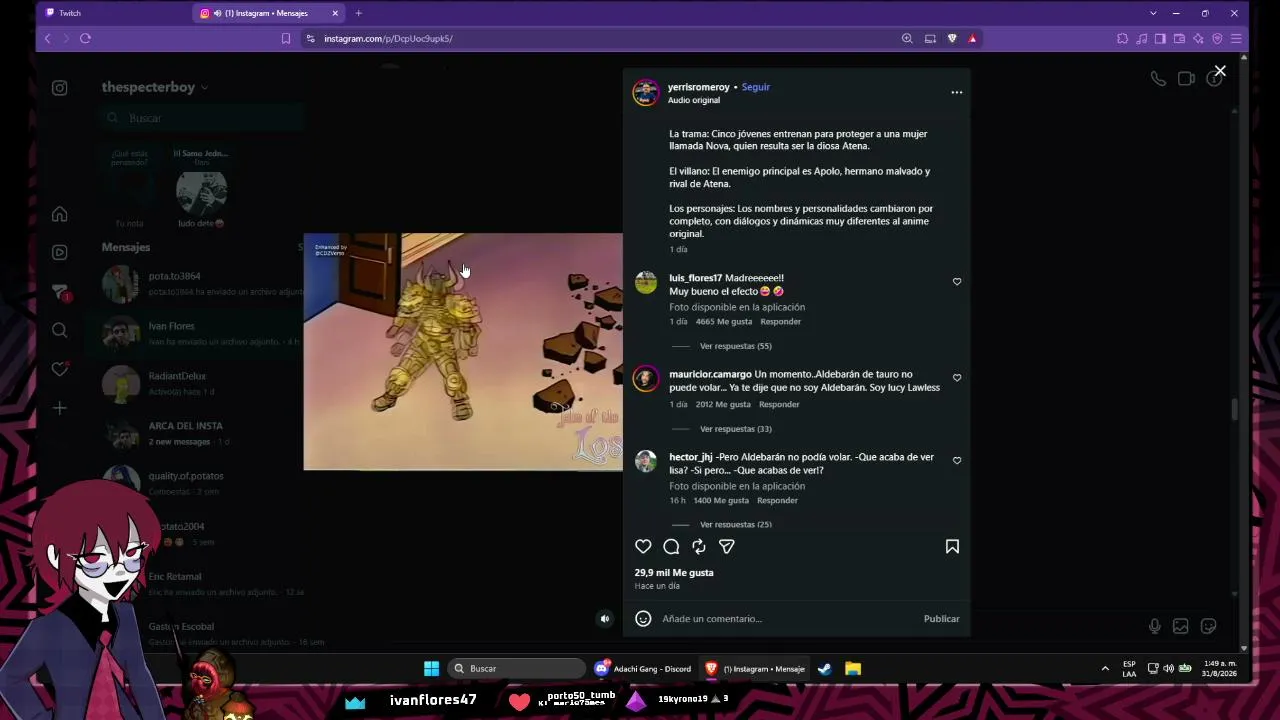Open yerrisromeroy profile username link
Viewport: 1280px width, 720px height.
pyautogui.click(x=698, y=87)
